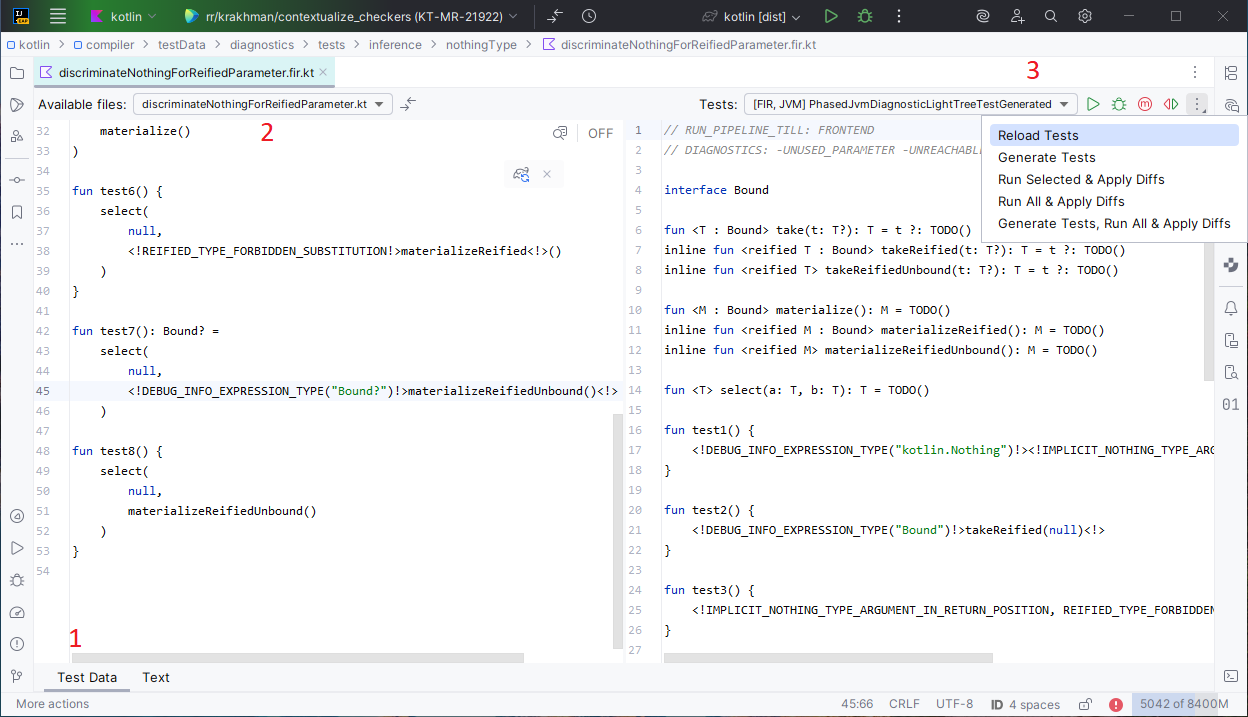The width and height of the screenshot is (1248, 717).
Task: Open the more test actions vertical dots button
Action: click(1197, 104)
